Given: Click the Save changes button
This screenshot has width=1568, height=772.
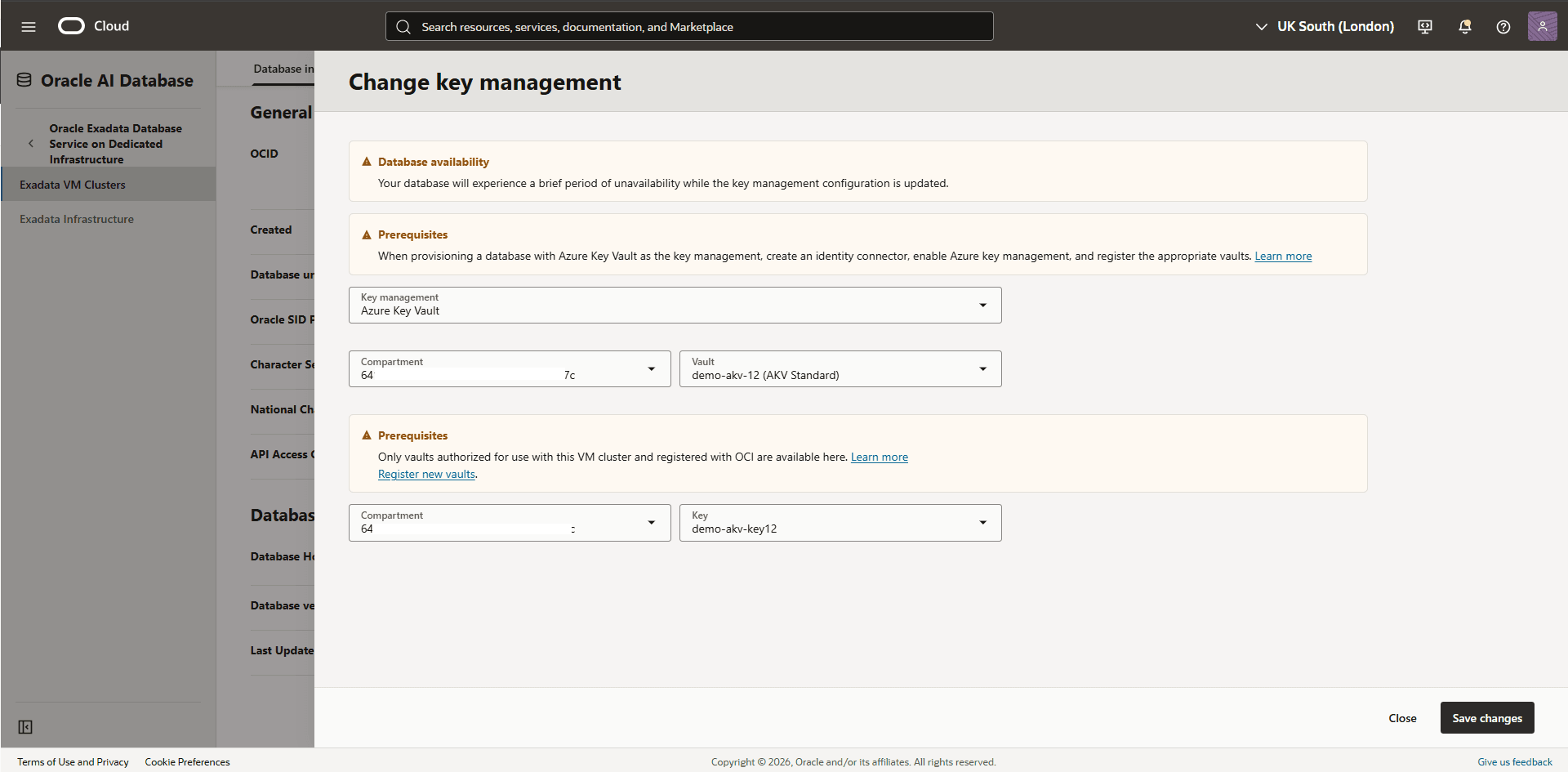Looking at the screenshot, I should click(x=1487, y=717).
